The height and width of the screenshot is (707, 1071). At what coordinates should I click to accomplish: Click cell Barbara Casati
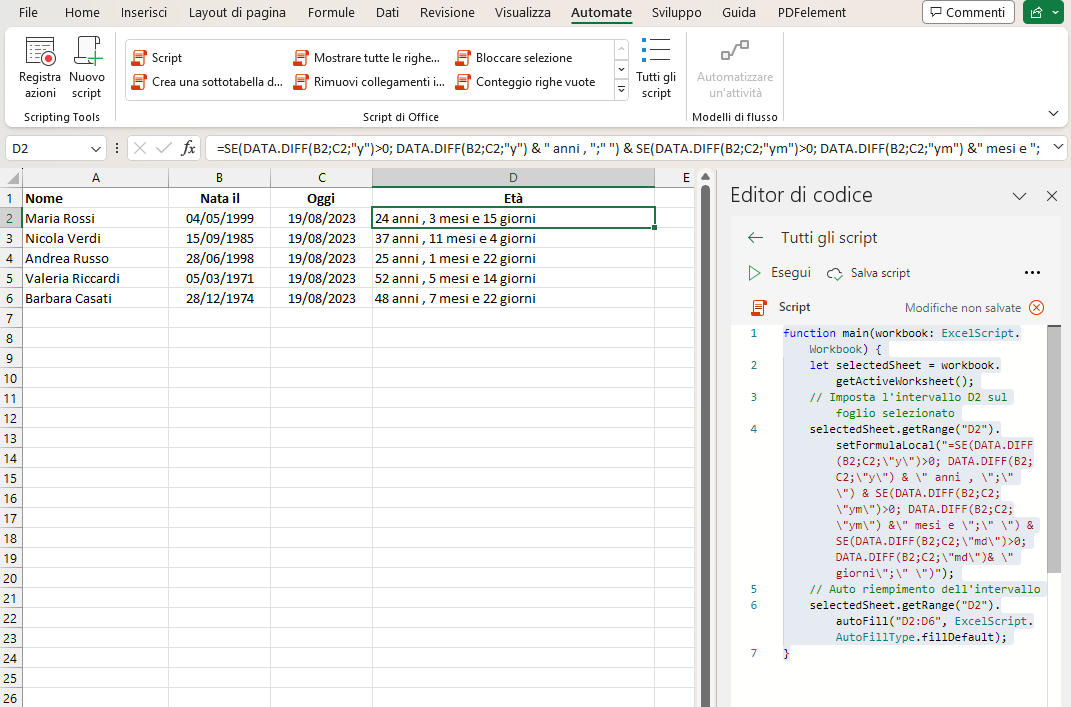96,299
